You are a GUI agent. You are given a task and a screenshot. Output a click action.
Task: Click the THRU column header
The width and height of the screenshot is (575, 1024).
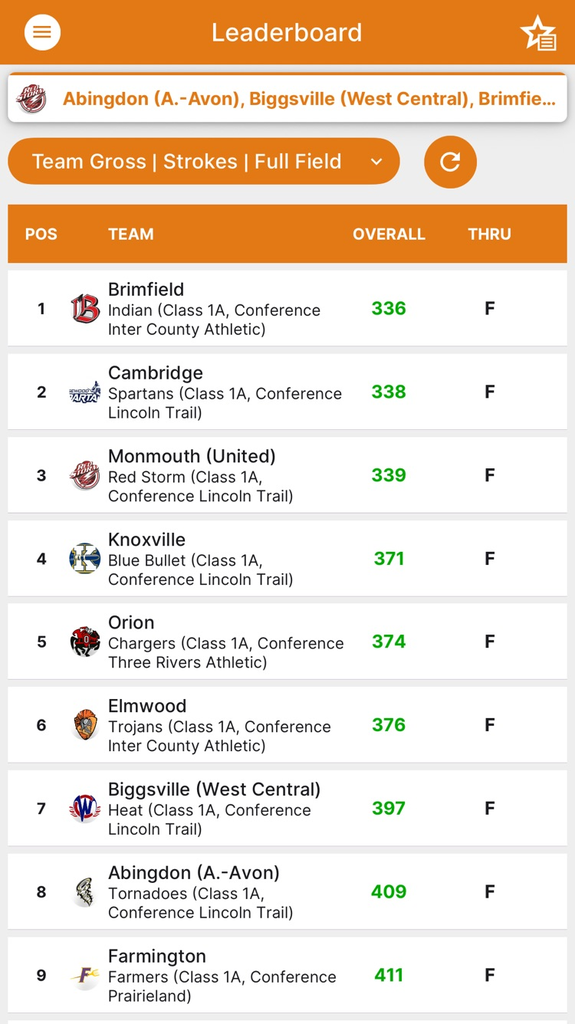[489, 234]
